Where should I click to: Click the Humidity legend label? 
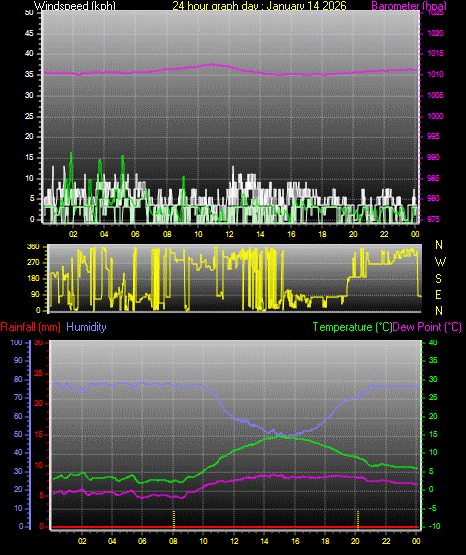click(x=86, y=327)
